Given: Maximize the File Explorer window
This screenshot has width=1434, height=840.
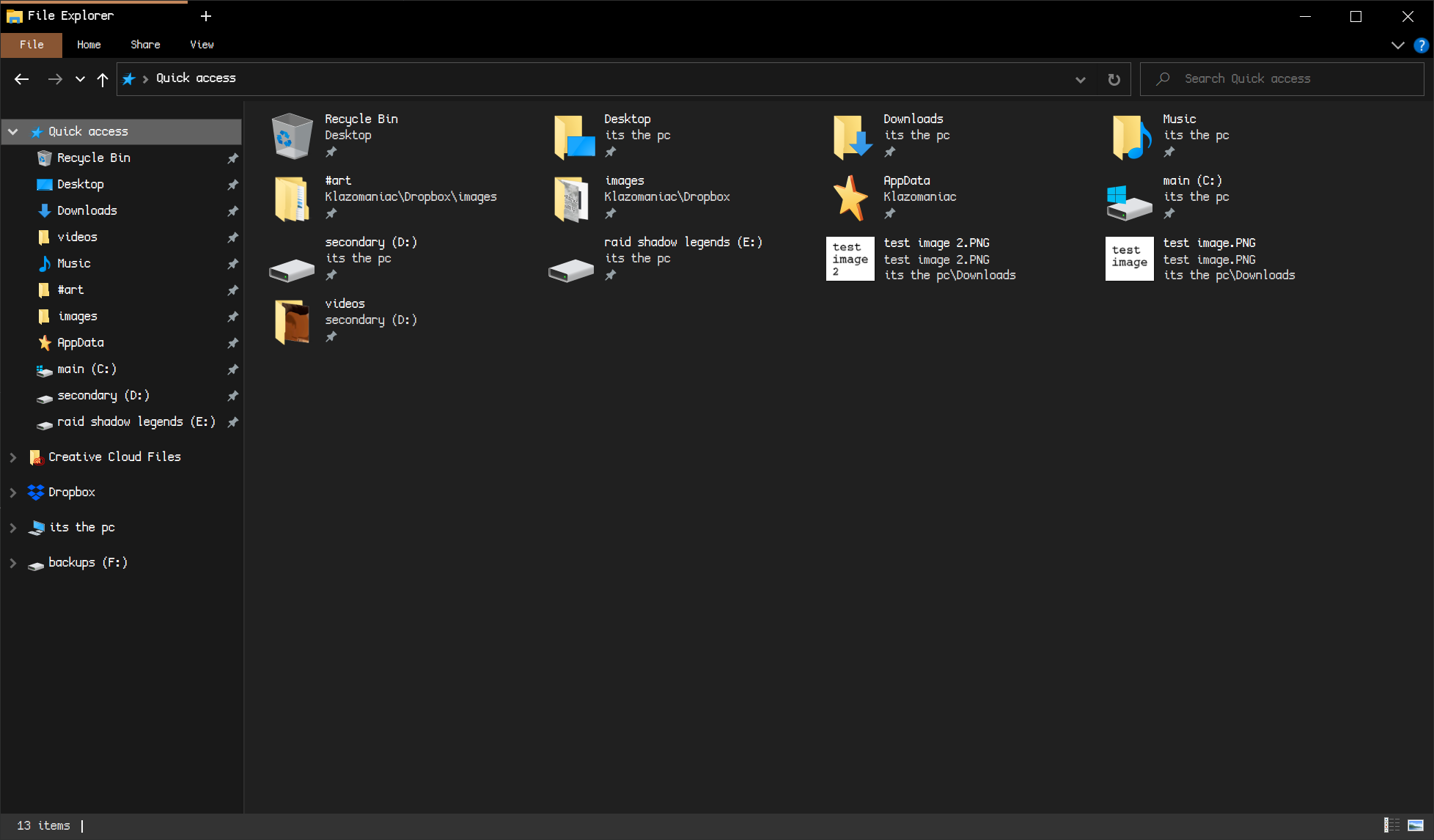Looking at the screenshot, I should (x=1356, y=16).
